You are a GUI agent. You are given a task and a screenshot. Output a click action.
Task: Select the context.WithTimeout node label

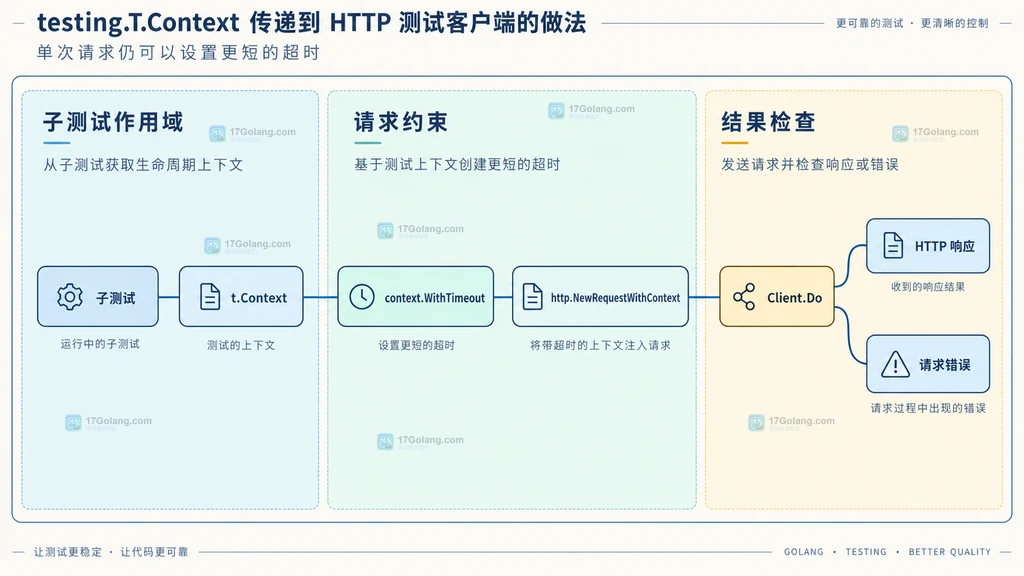click(x=434, y=298)
